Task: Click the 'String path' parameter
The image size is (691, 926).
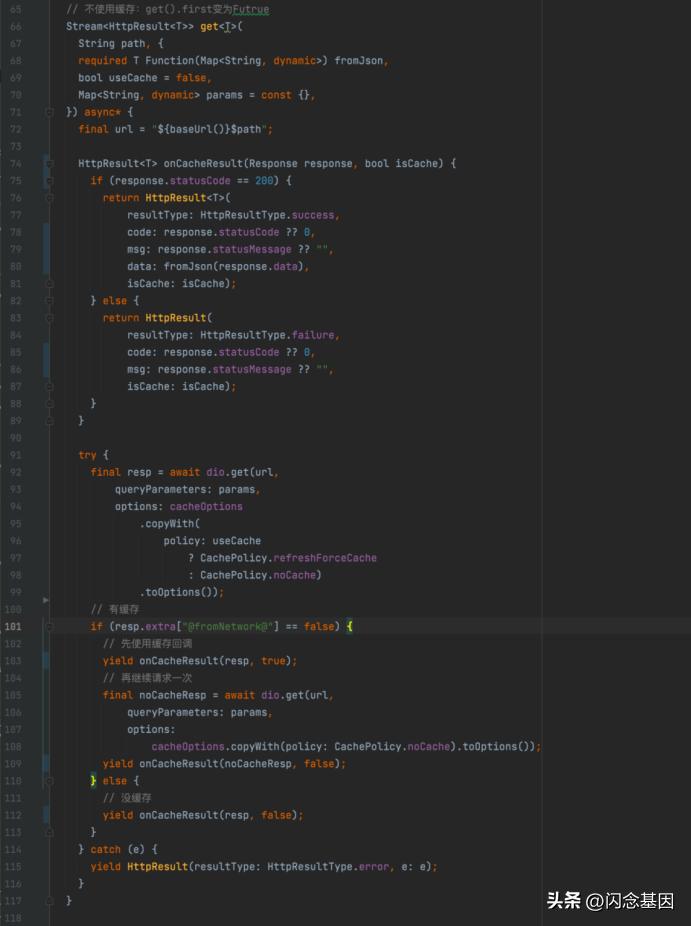Action: (112, 44)
